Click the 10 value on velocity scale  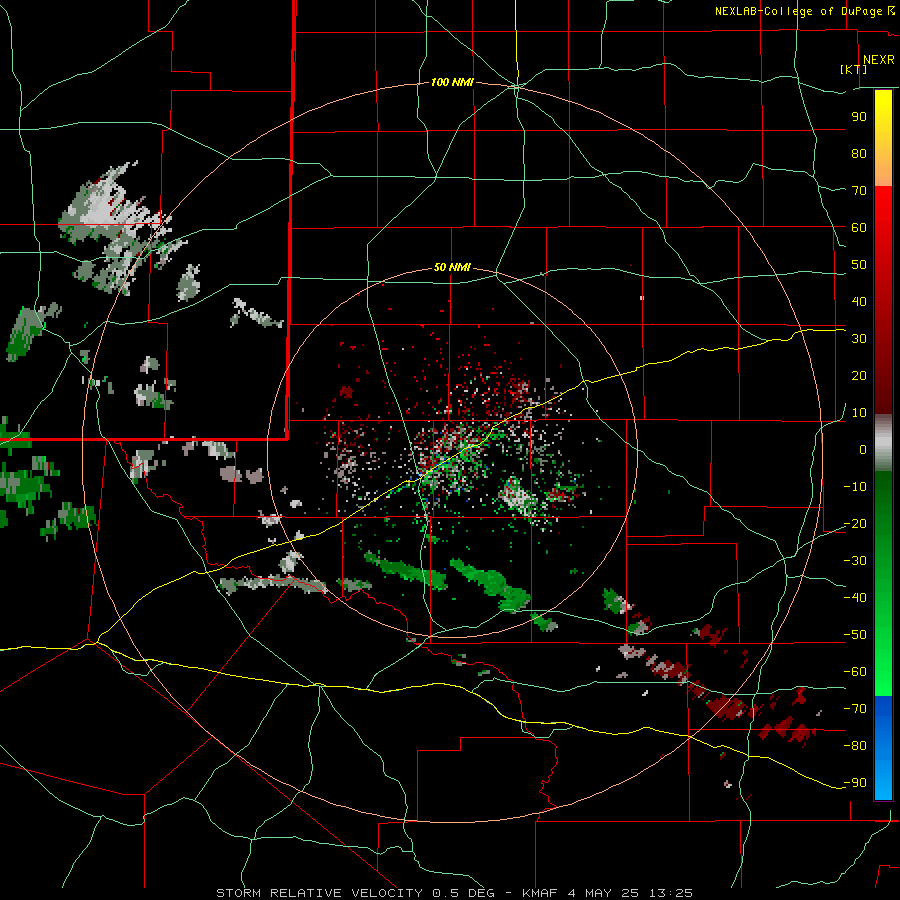[859, 413]
